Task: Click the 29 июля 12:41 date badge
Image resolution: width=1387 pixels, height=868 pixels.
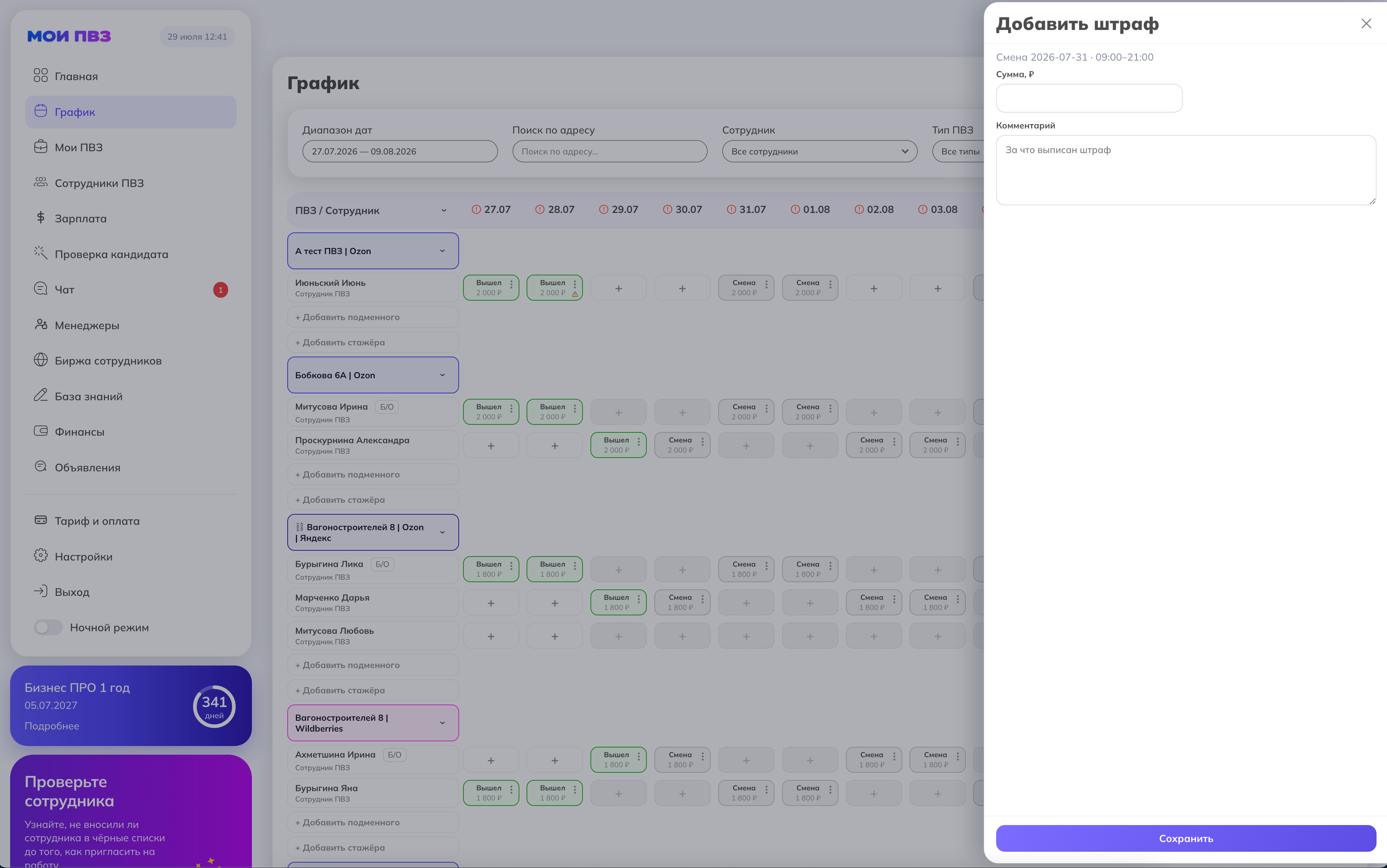Action: point(197,37)
